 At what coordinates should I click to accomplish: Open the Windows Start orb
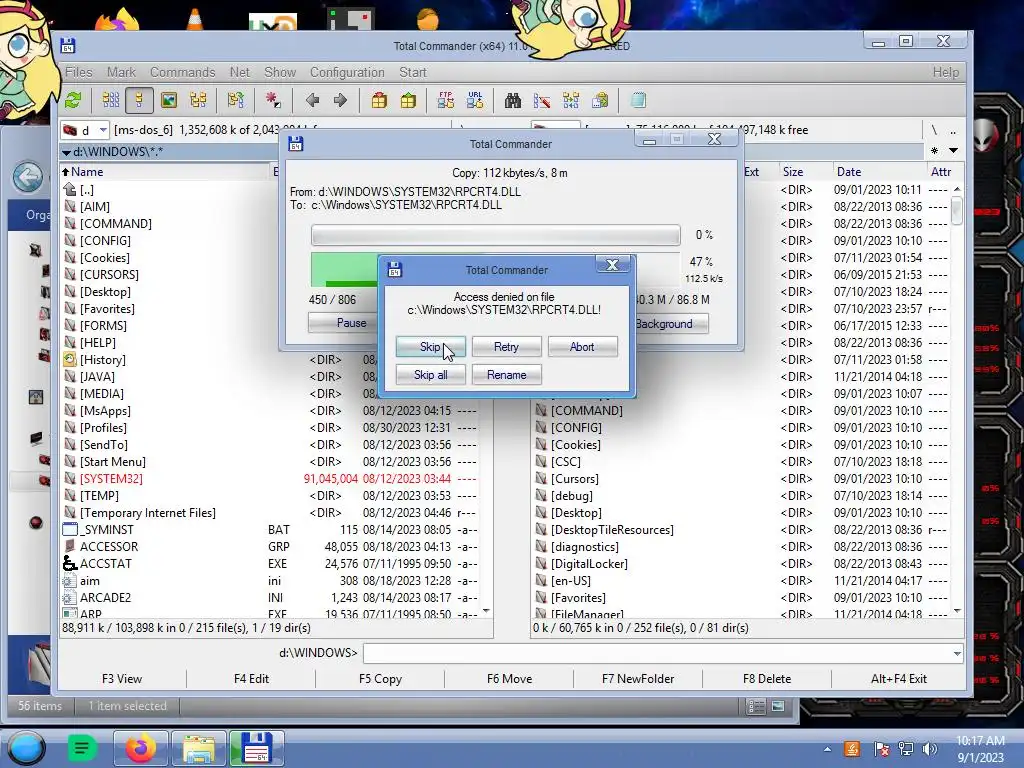click(27, 748)
